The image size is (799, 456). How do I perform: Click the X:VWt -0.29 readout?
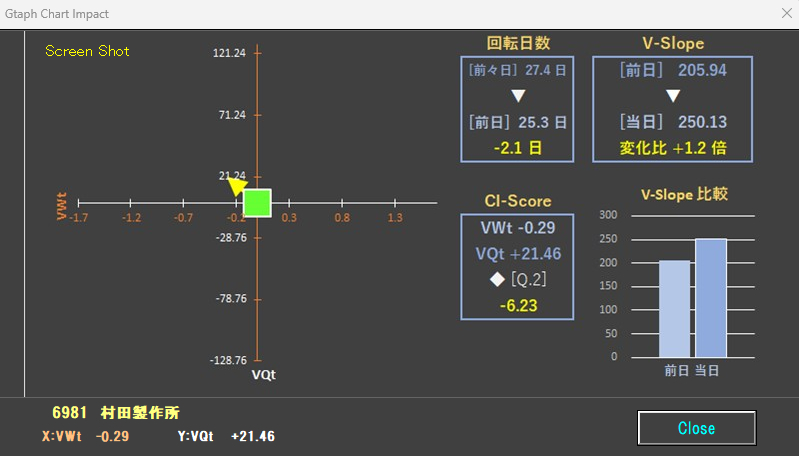pyautogui.click(x=86, y=437)
